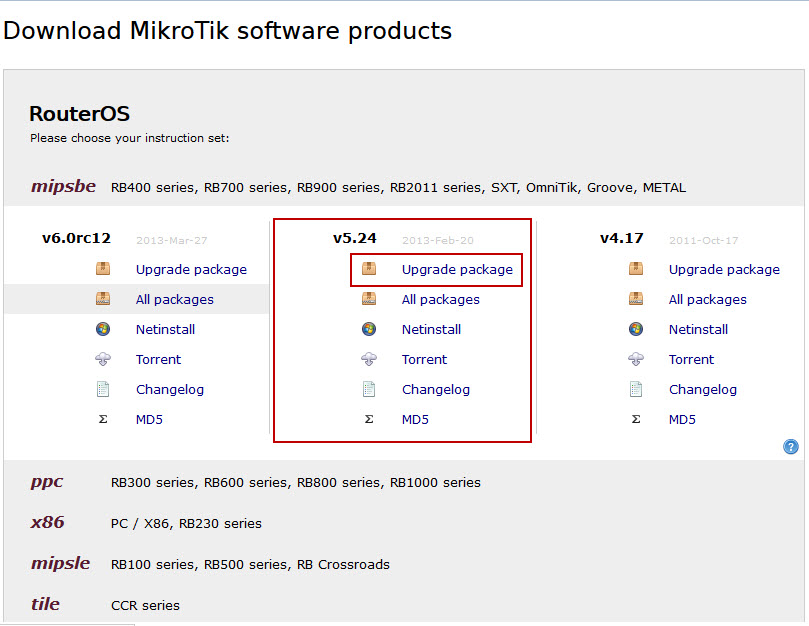Screen dimensions: 809x626
Task: Get the v6.0rc12 Torrent link
Action: coord(158,359)
